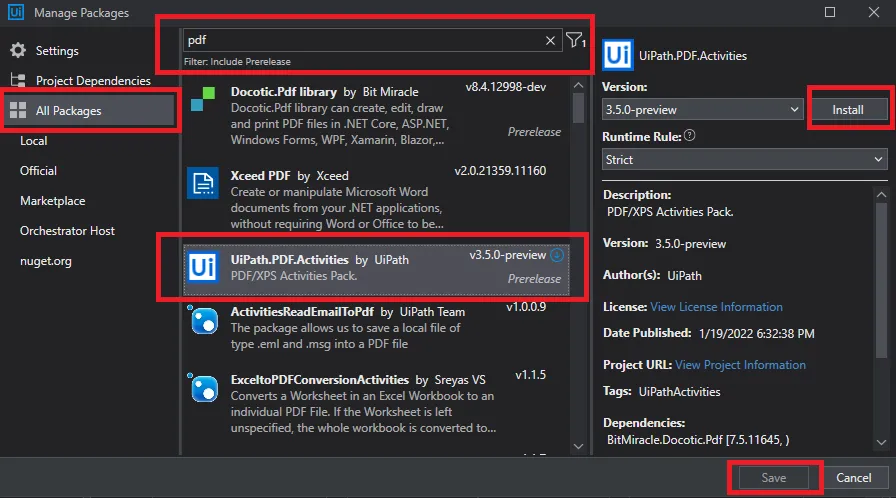Click the Runtime Rule help question icon
Image resolution: width=896 pixels, height=498 pixels.
tap(690, 136)
